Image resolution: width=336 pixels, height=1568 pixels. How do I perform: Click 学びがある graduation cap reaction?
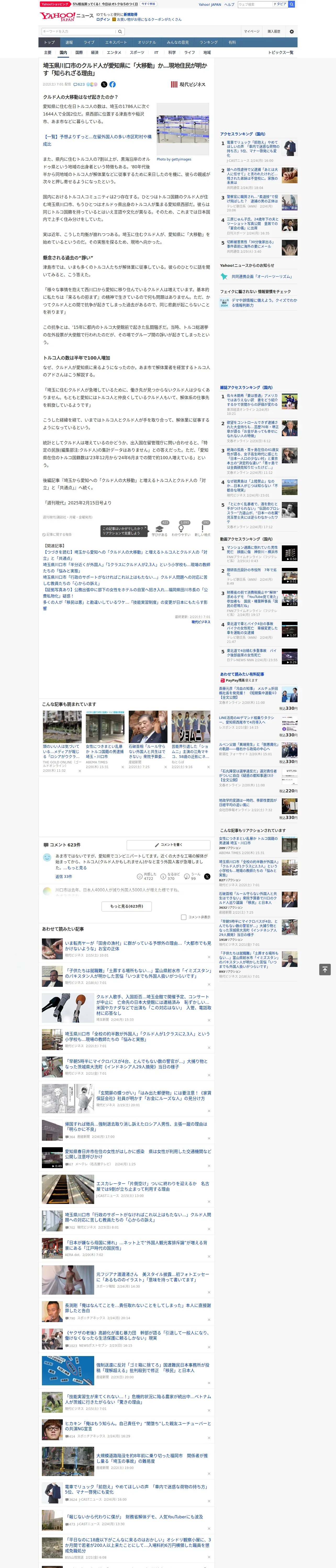[x=160, y=529]
